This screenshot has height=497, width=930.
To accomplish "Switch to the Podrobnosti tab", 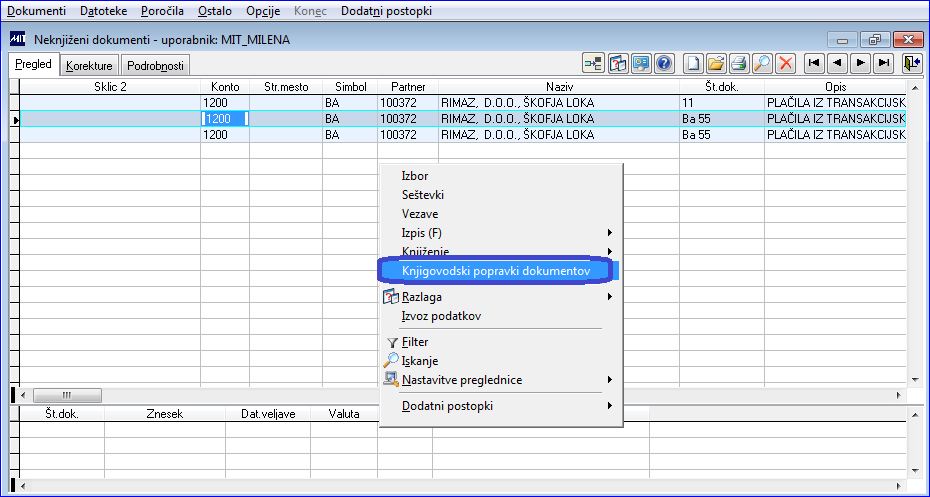I will [x=155, y=66].
